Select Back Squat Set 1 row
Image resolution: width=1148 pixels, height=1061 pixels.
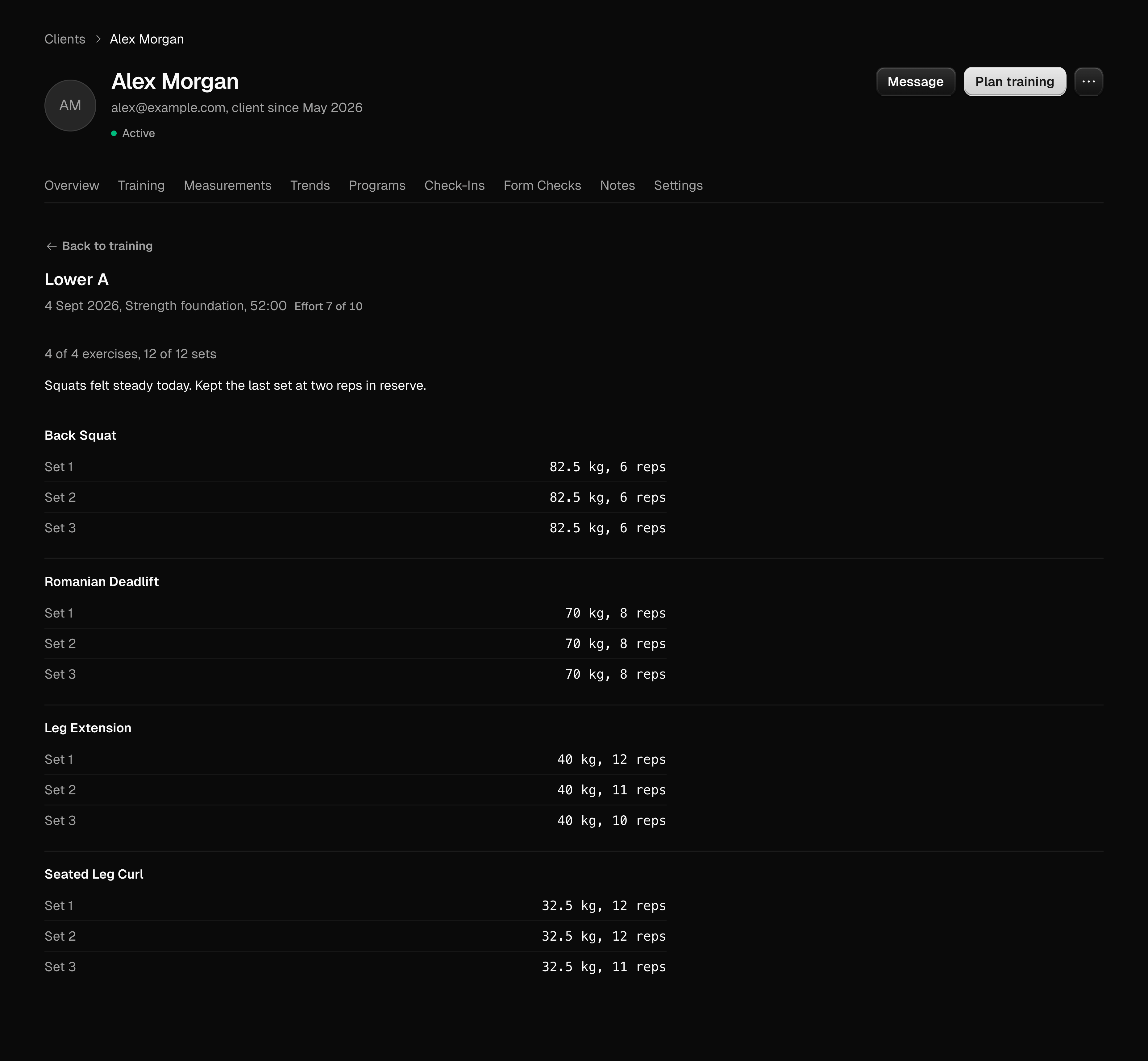click(x=355, y=467)
